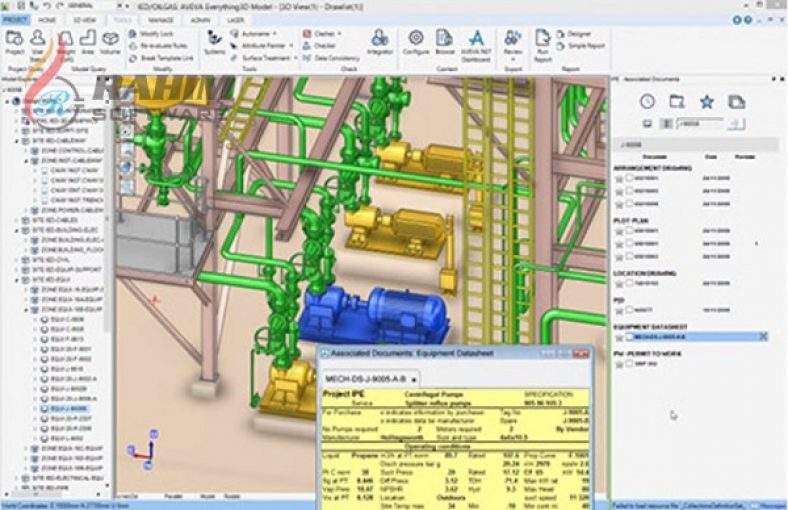Collapse the SITE EQUI tree node
788x510 pixels.
(x=17, y=279)
